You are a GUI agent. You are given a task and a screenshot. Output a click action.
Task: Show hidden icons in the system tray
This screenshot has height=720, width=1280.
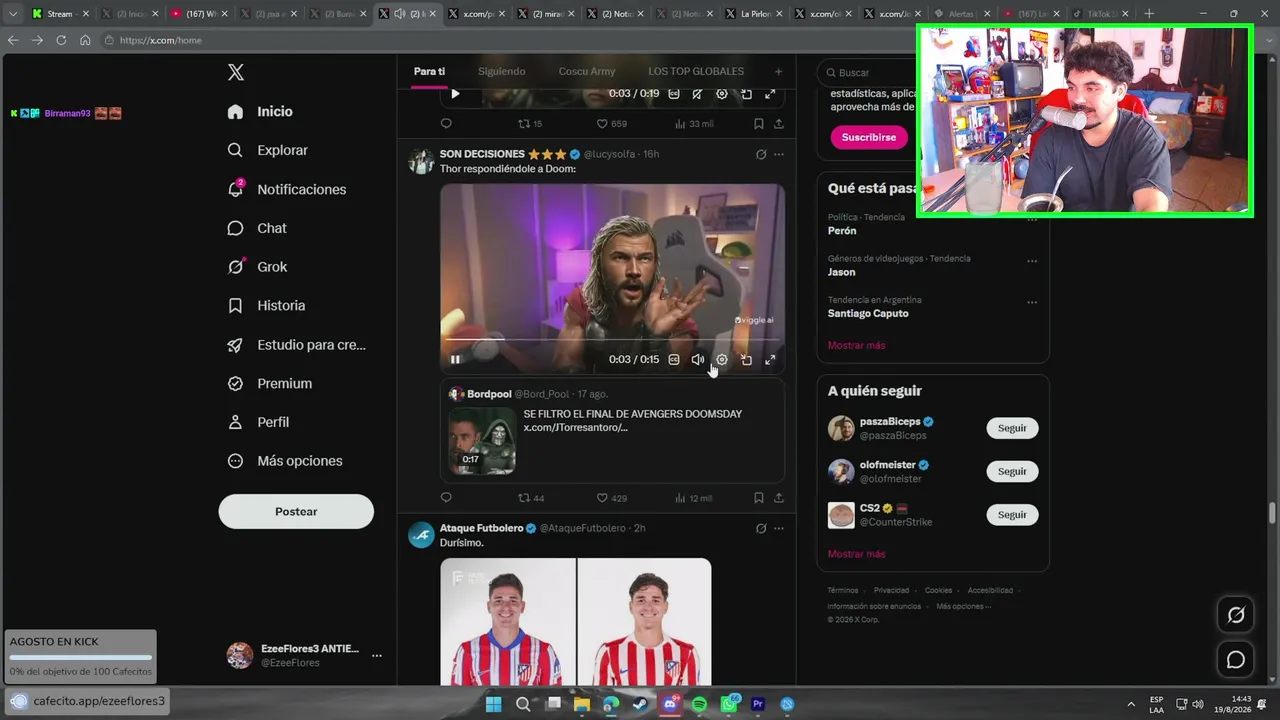coord(1131,704)
